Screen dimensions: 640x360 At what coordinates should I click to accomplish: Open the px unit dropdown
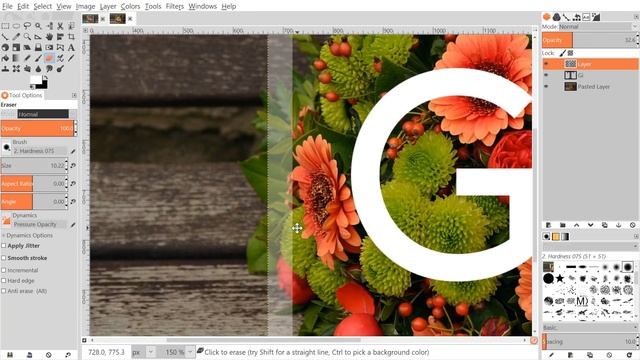pyautogui.click(x=143, y=352)
